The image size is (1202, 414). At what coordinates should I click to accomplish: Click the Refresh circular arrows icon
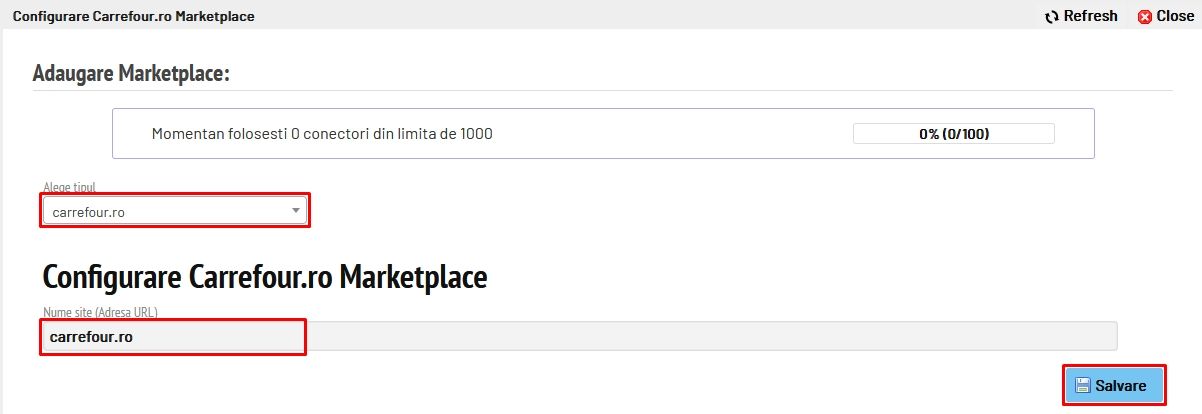tap(1051, 17)
